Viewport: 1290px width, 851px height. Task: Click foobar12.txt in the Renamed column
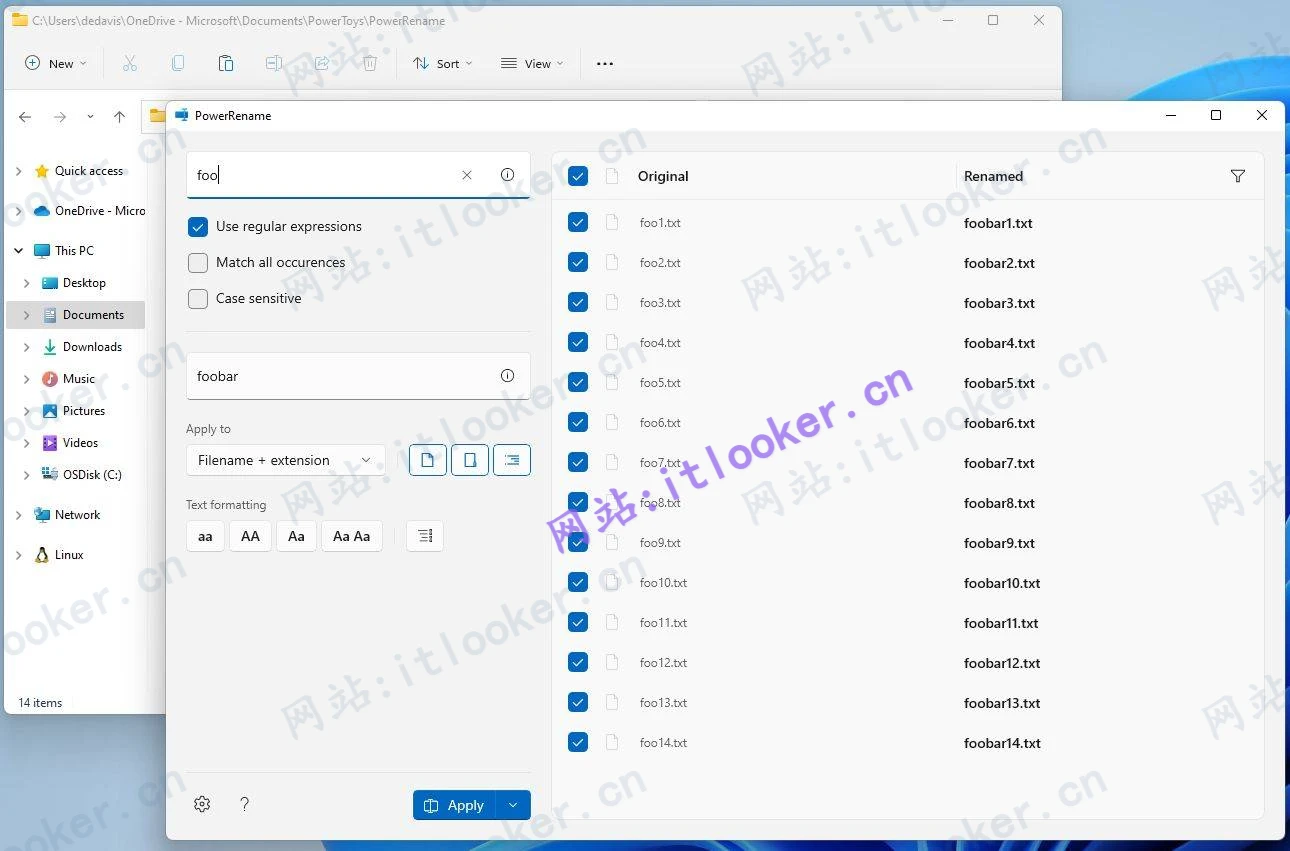pyautogui.click(x=1002, y=663)
